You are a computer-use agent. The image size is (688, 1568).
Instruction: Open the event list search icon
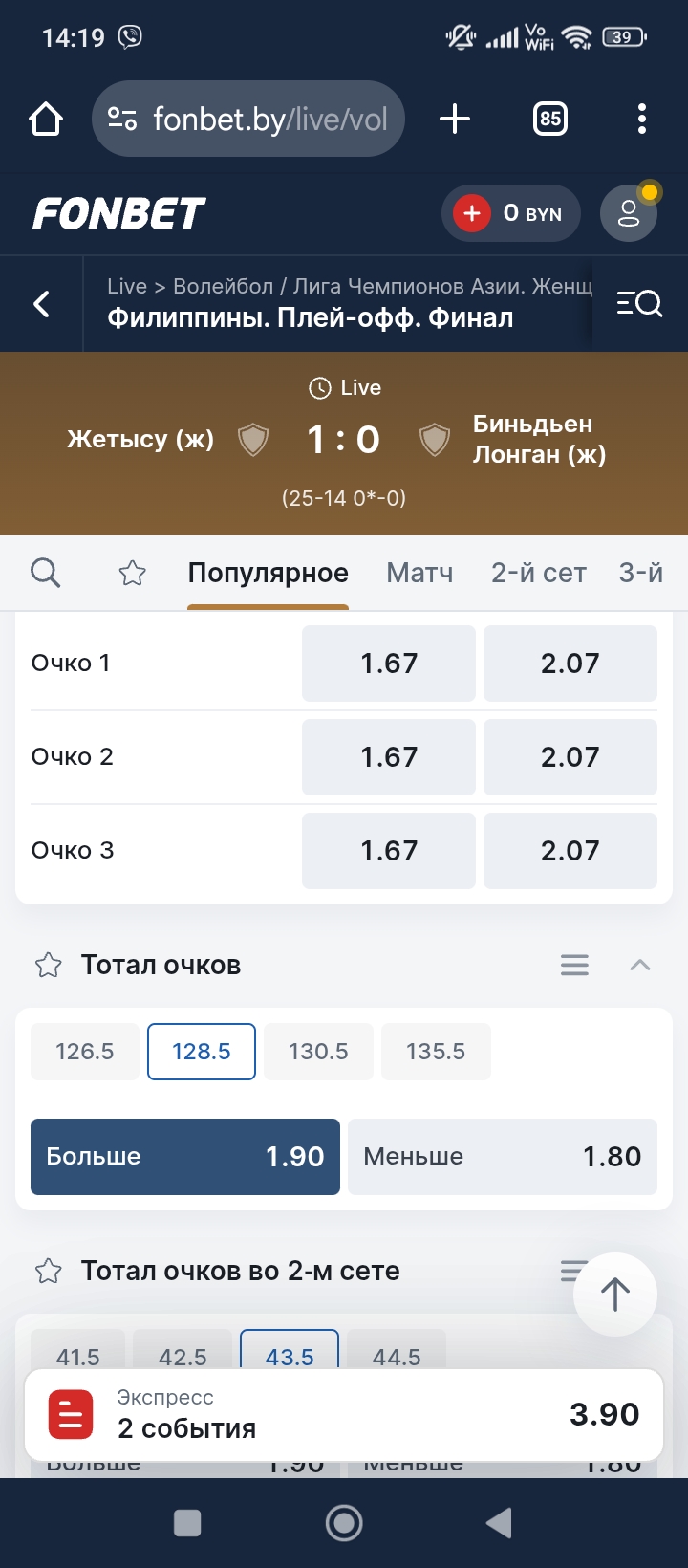coord(639,304)
